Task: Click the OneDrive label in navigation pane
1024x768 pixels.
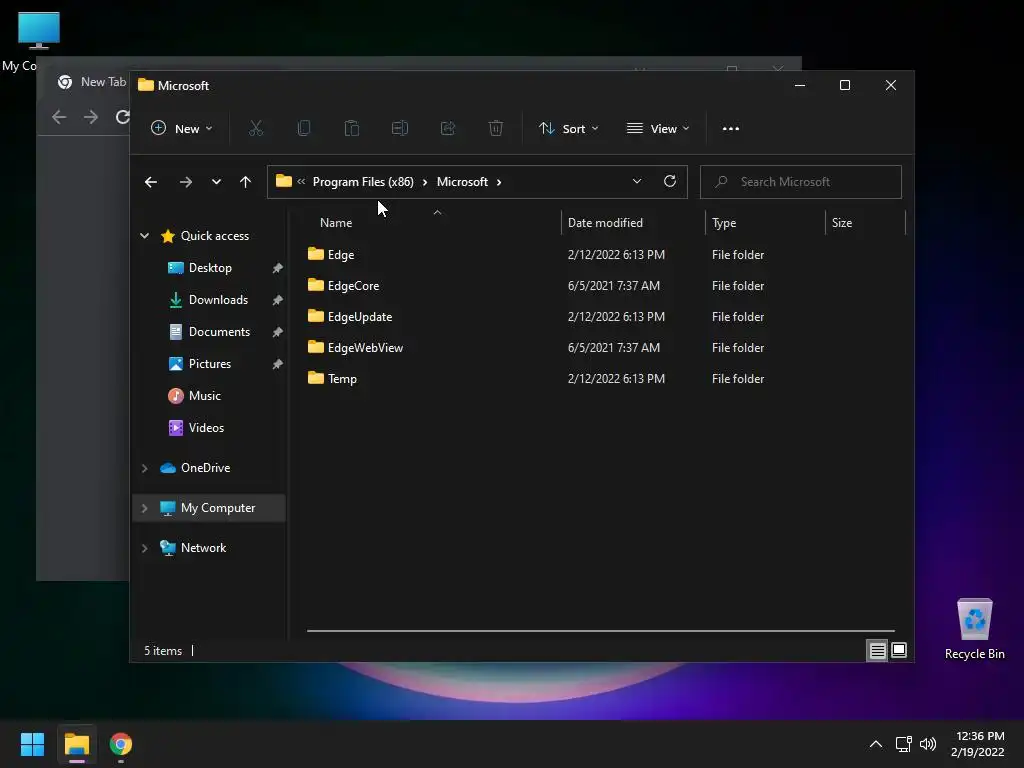Action: [x=205, y=468]
